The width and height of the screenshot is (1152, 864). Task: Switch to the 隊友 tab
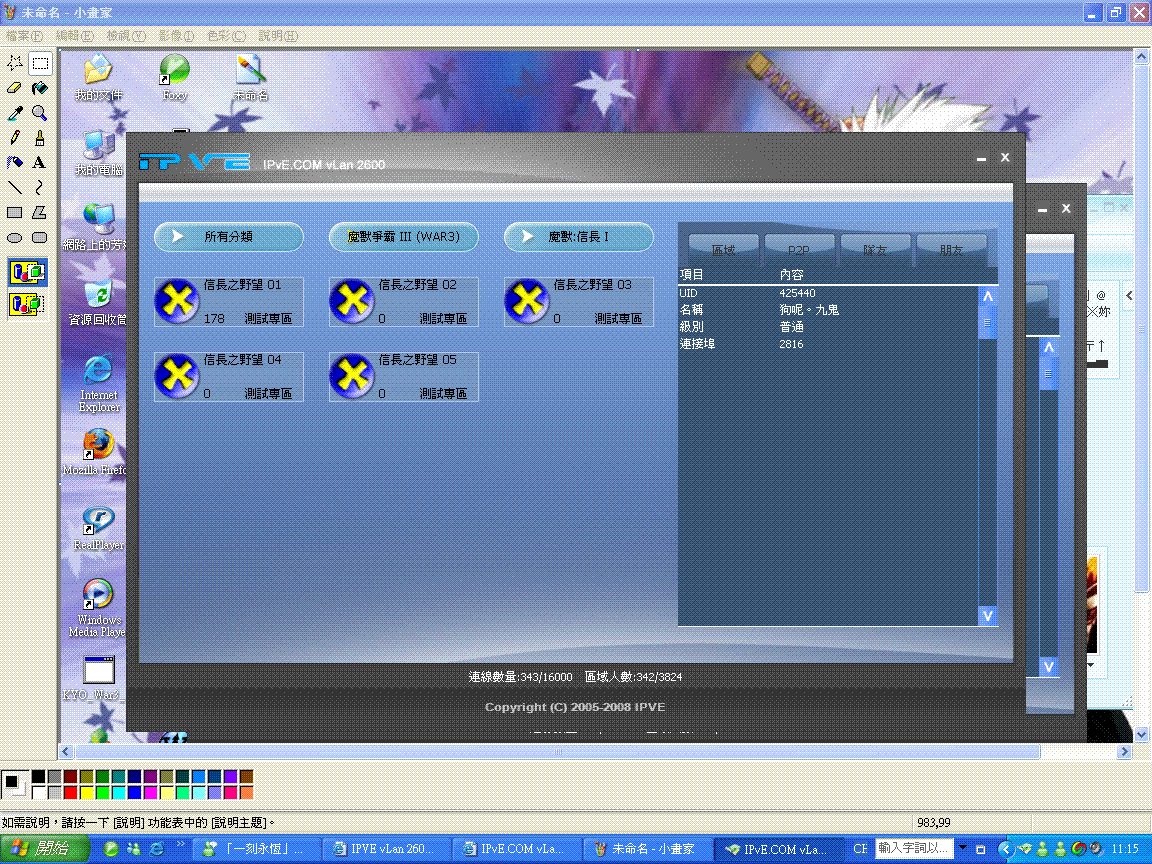[x=875, y=250]
